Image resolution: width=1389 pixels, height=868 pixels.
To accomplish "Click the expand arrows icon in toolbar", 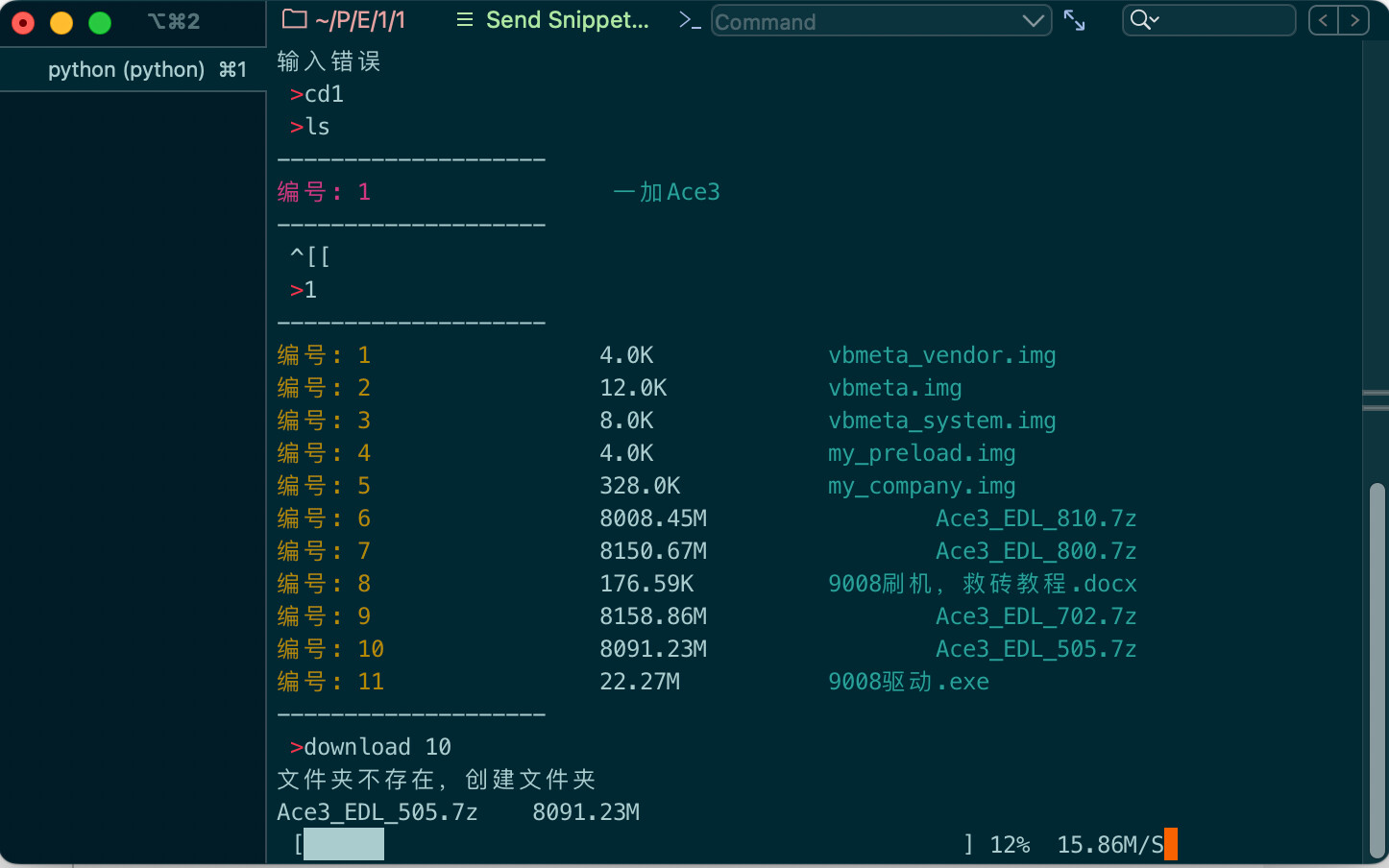I will [1075, 20].
